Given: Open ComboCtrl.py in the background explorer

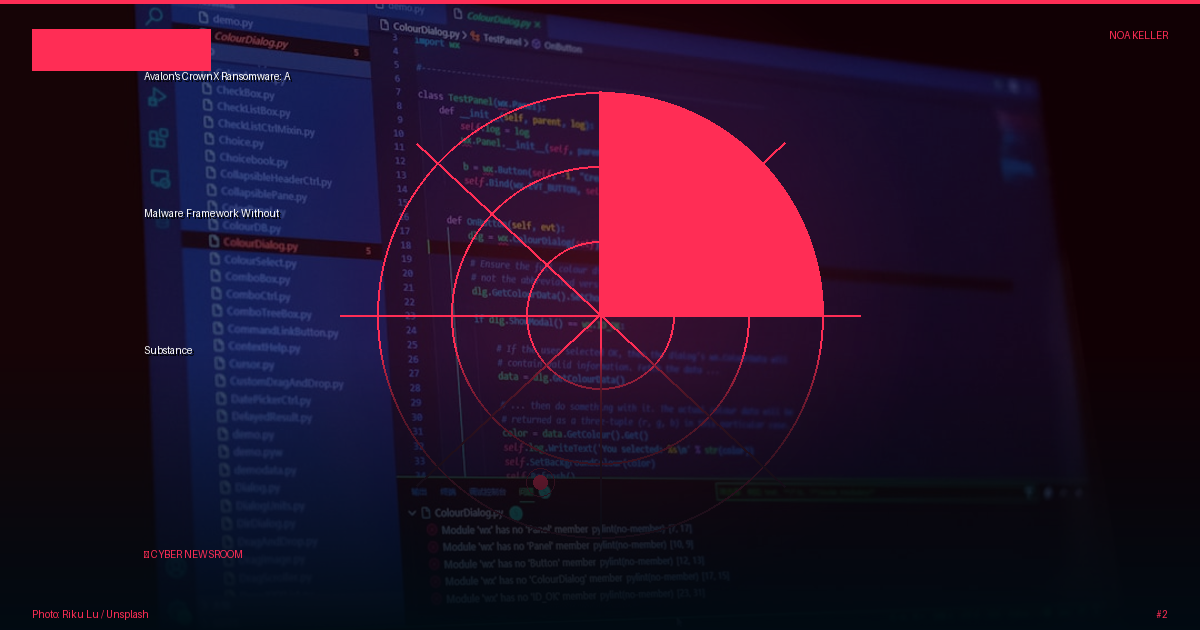Looking at the screenshot, I should (251, 295).
